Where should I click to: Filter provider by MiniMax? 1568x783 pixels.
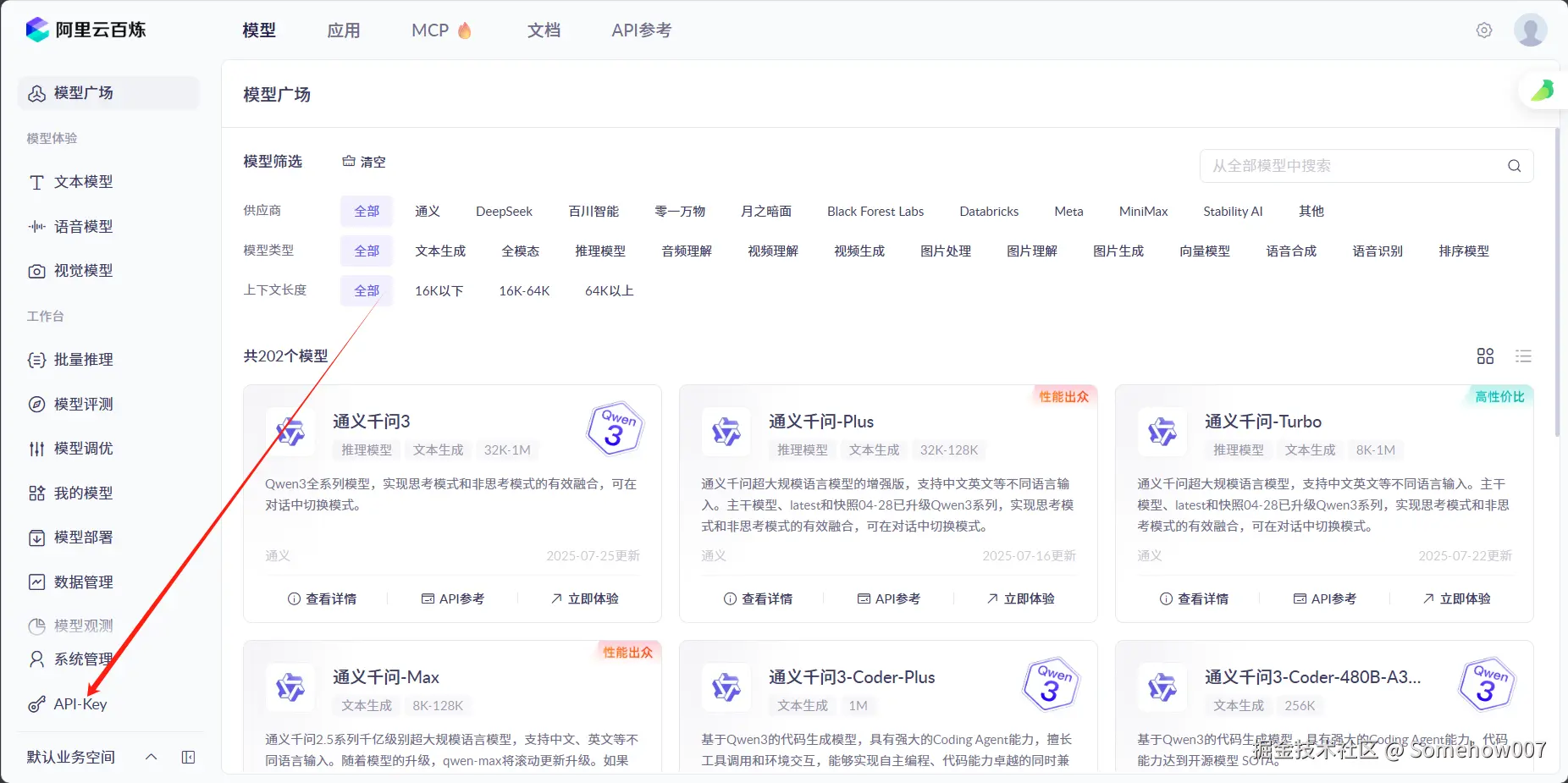pos(1143,211)
